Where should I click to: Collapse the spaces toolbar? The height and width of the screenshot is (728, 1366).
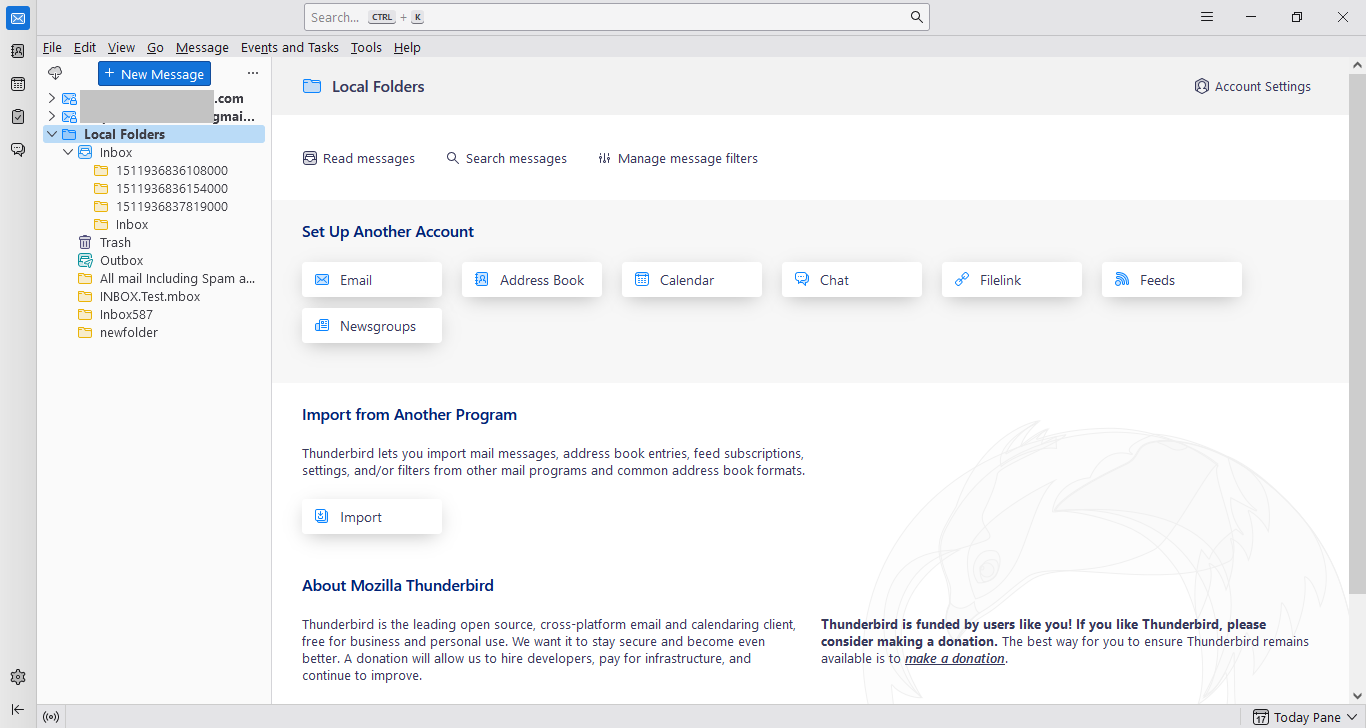18,710
